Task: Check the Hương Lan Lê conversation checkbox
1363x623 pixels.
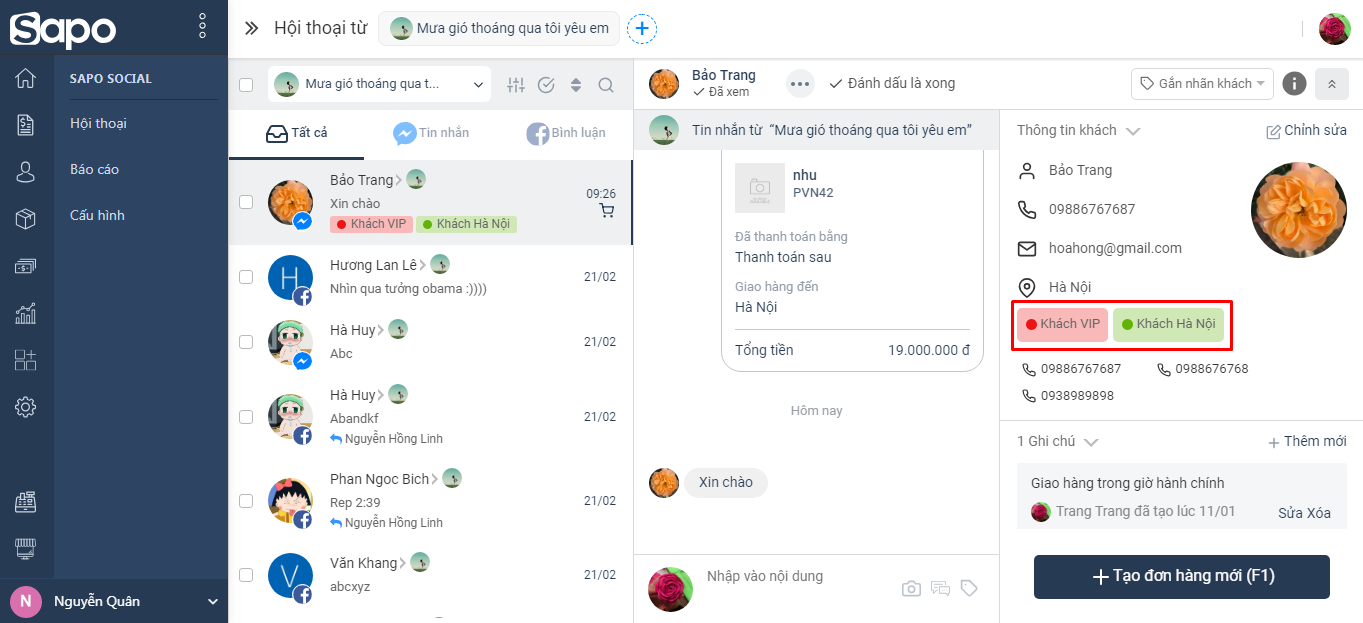Action: coord(246,277)
